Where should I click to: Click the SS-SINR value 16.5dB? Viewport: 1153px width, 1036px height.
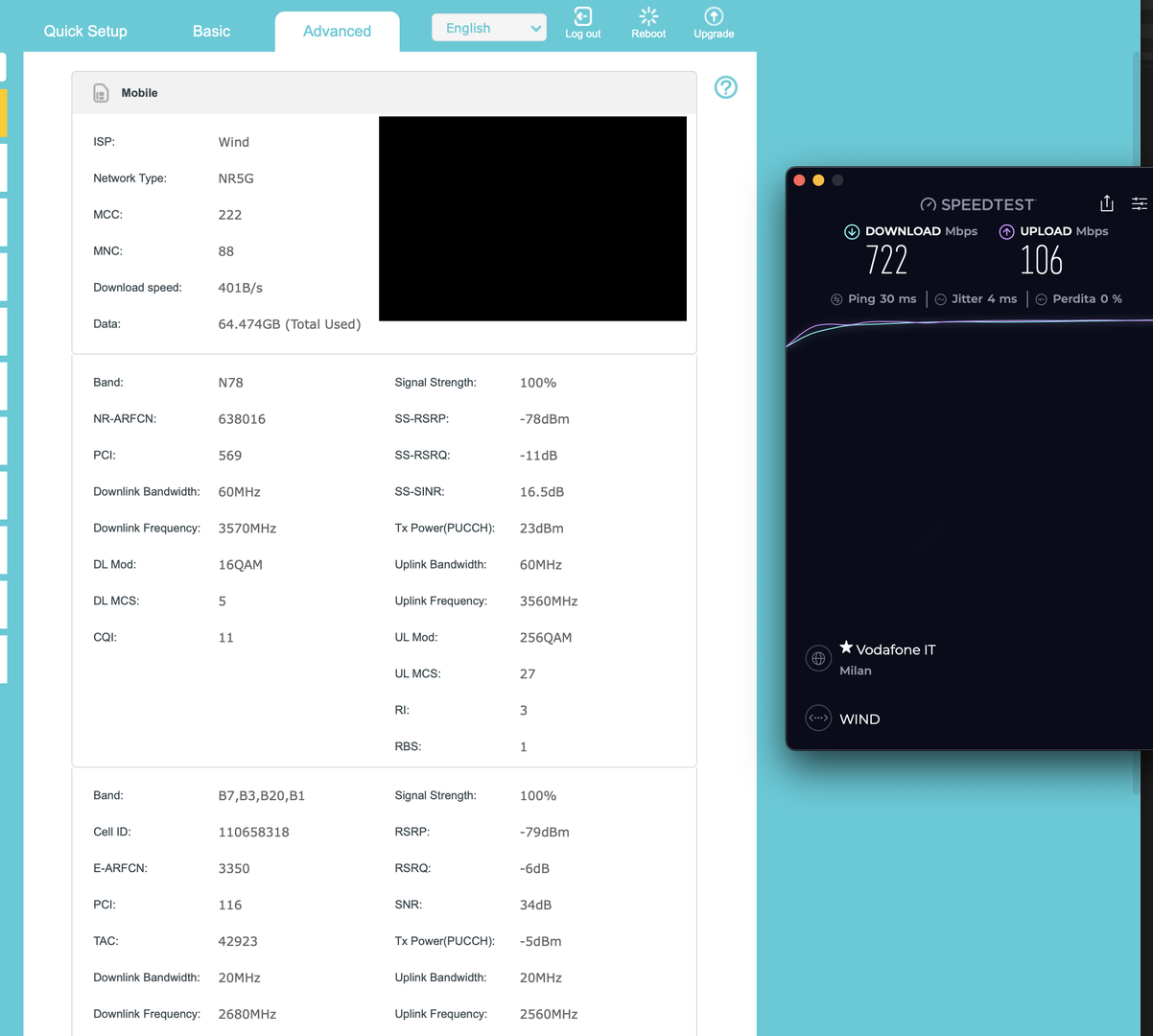click(x=542, y=492)
